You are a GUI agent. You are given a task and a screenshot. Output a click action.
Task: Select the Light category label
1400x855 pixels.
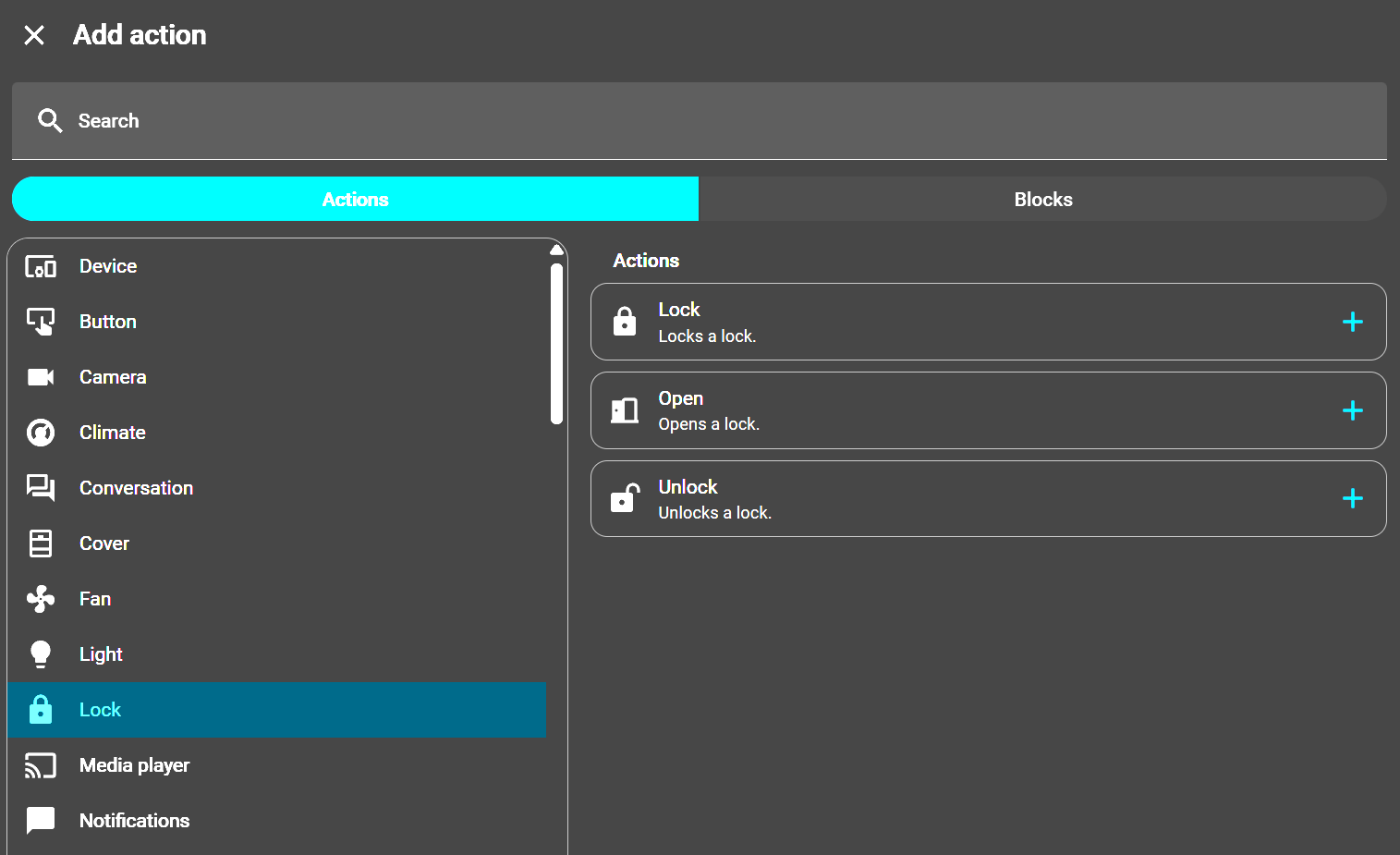click(x=101, y=654)
